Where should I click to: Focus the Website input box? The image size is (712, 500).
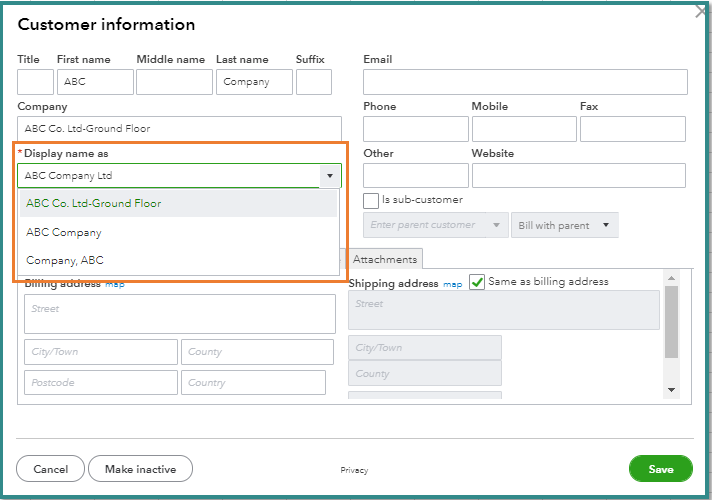click(578, 176)
